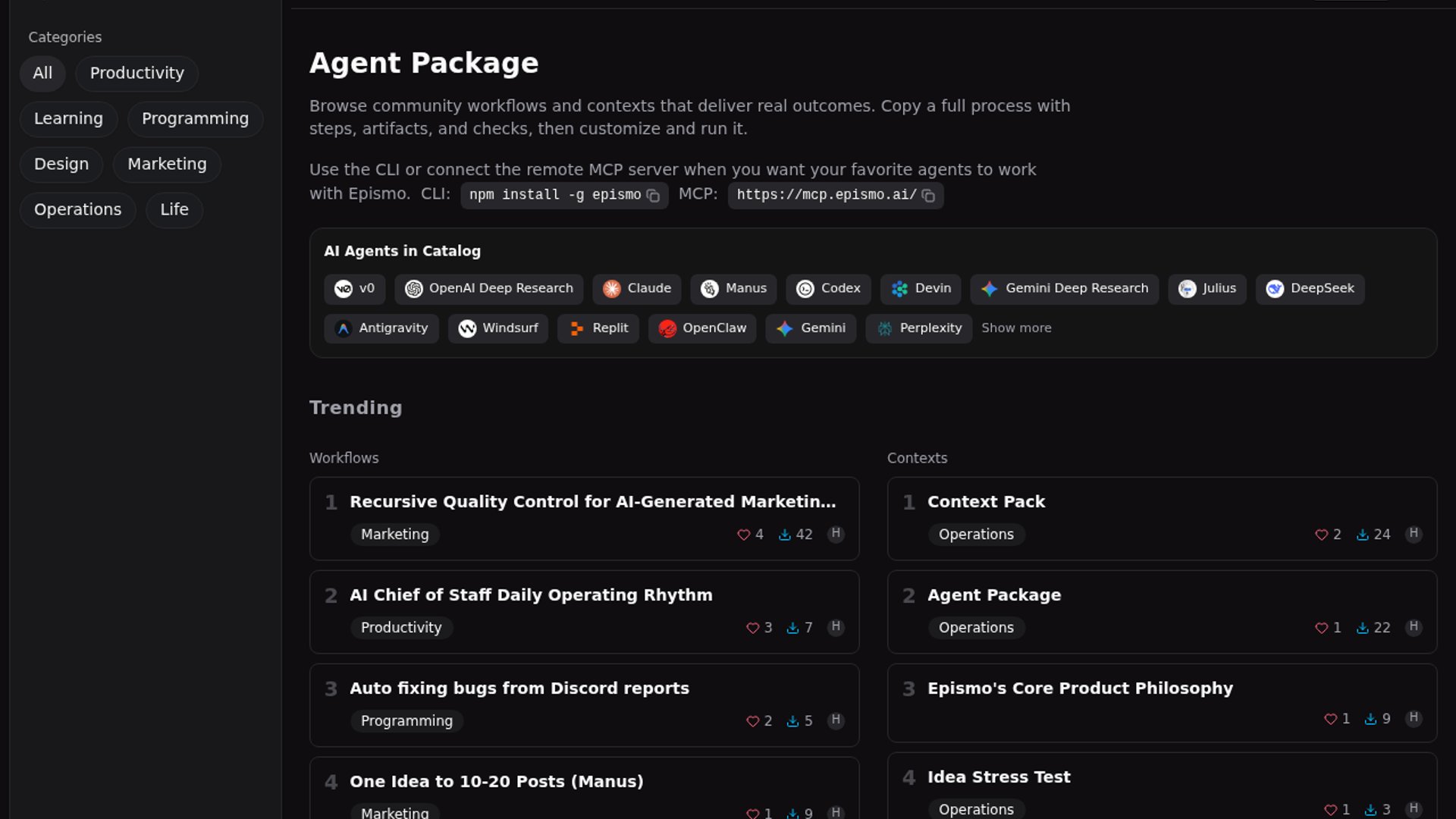
Task: Click Gemini Deep Research agent chip
Action: (x=1064, y=288)
